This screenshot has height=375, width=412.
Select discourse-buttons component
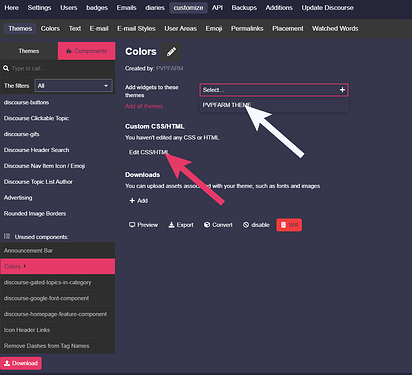58,102
